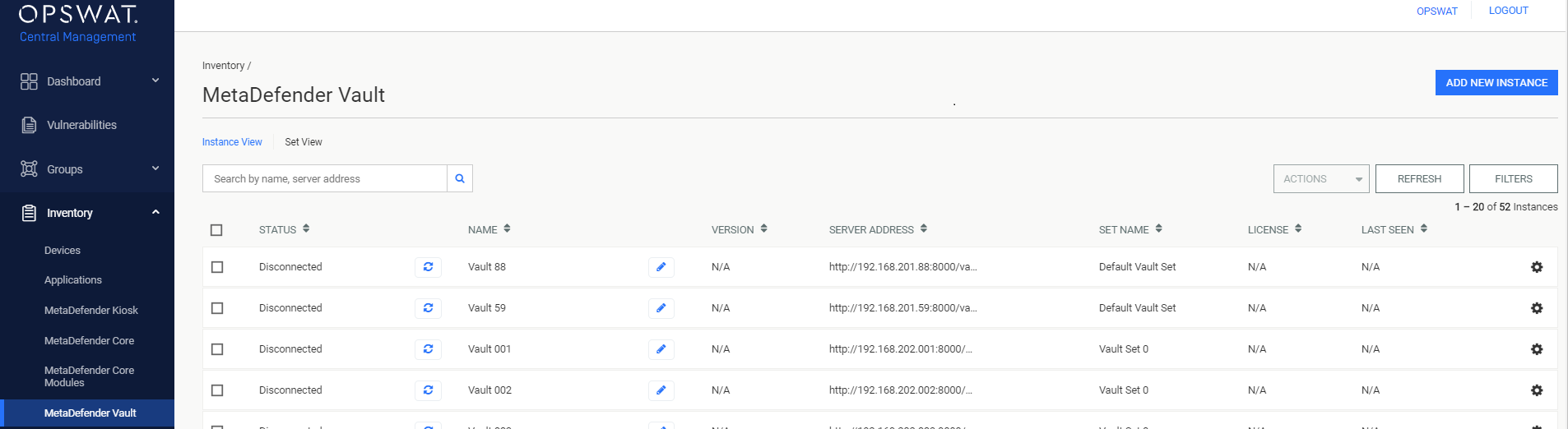Expand the Dashboard menu chevron
The height and width of the screenshot is (429, 1568).
[x=155, y=81]
